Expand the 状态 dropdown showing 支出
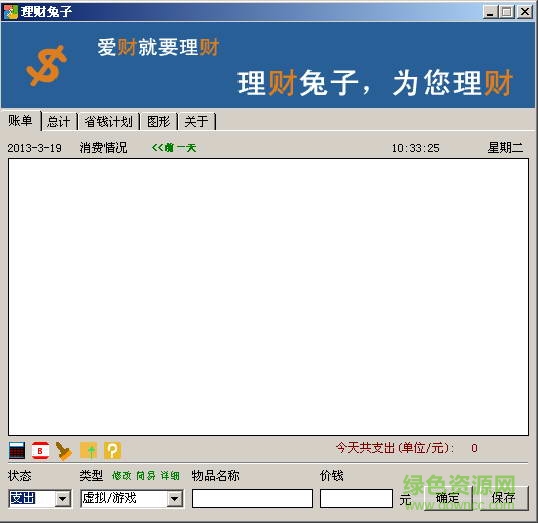538x524 pixels. click(63, 499)
